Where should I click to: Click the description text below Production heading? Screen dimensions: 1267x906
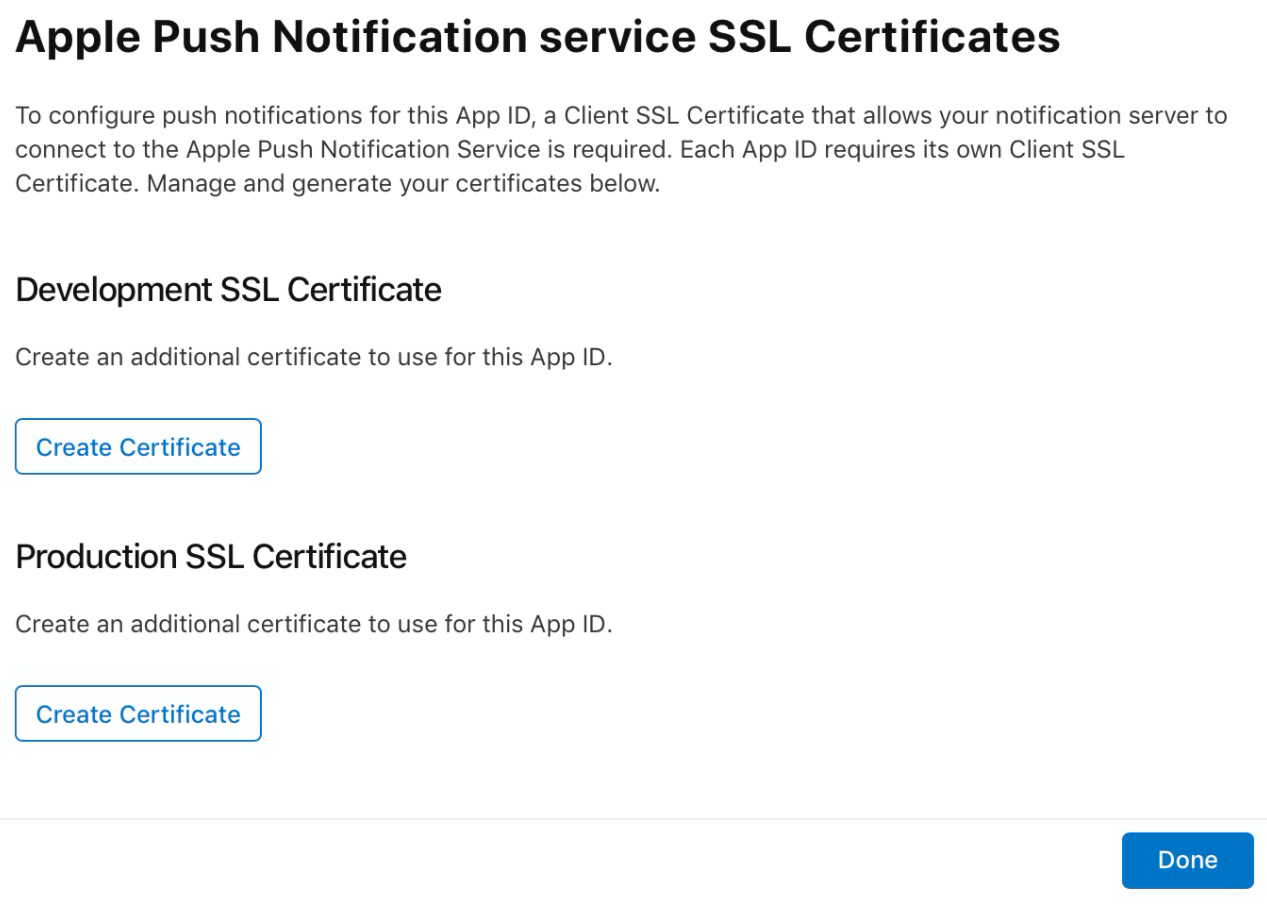point(313,625)
